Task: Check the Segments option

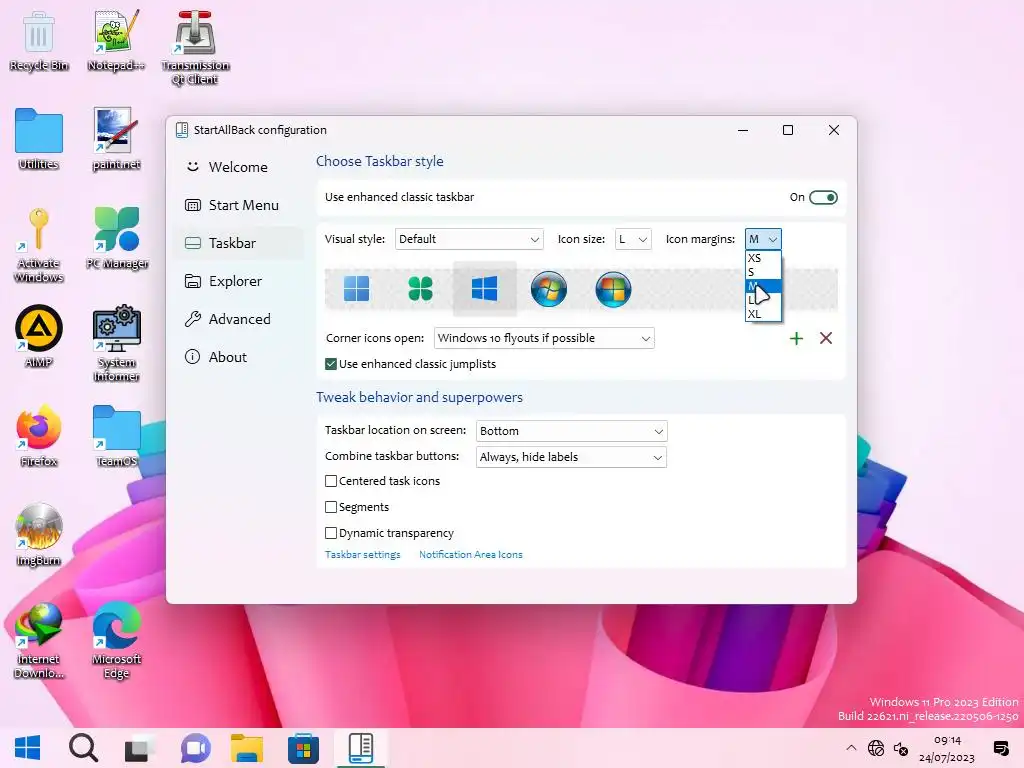Action: point(331,507)
